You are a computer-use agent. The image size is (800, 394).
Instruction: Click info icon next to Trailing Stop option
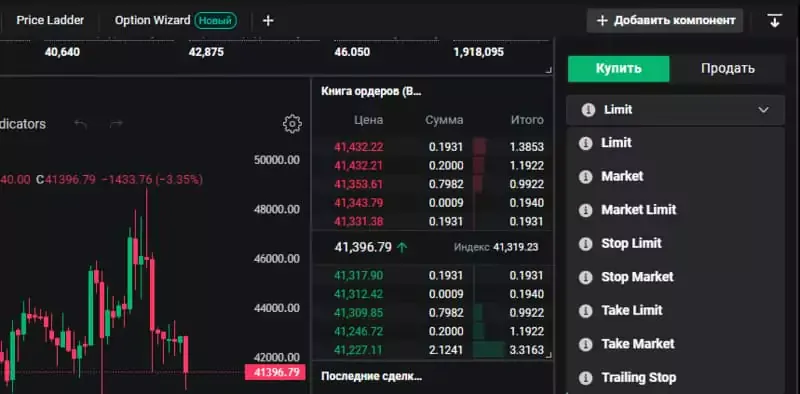pos(586,378)
